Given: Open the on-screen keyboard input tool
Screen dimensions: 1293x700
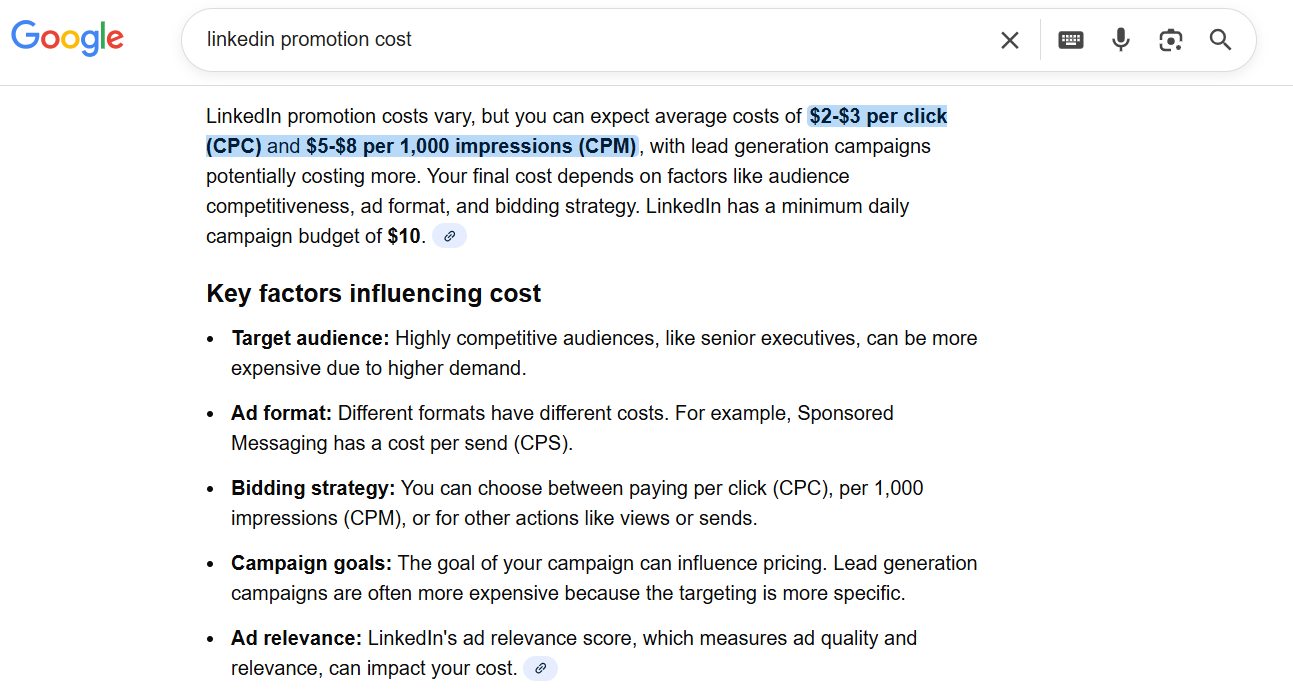Looking at the screenshot, I should click(1071, 40).
